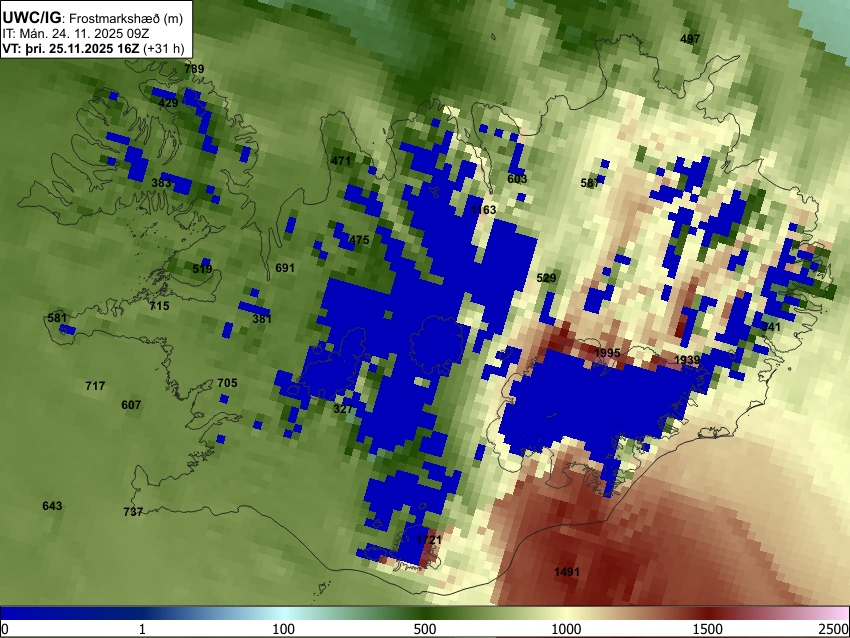Click the map value 429
This screenshot has height=638, width=850.
click(x=168, y=103)
